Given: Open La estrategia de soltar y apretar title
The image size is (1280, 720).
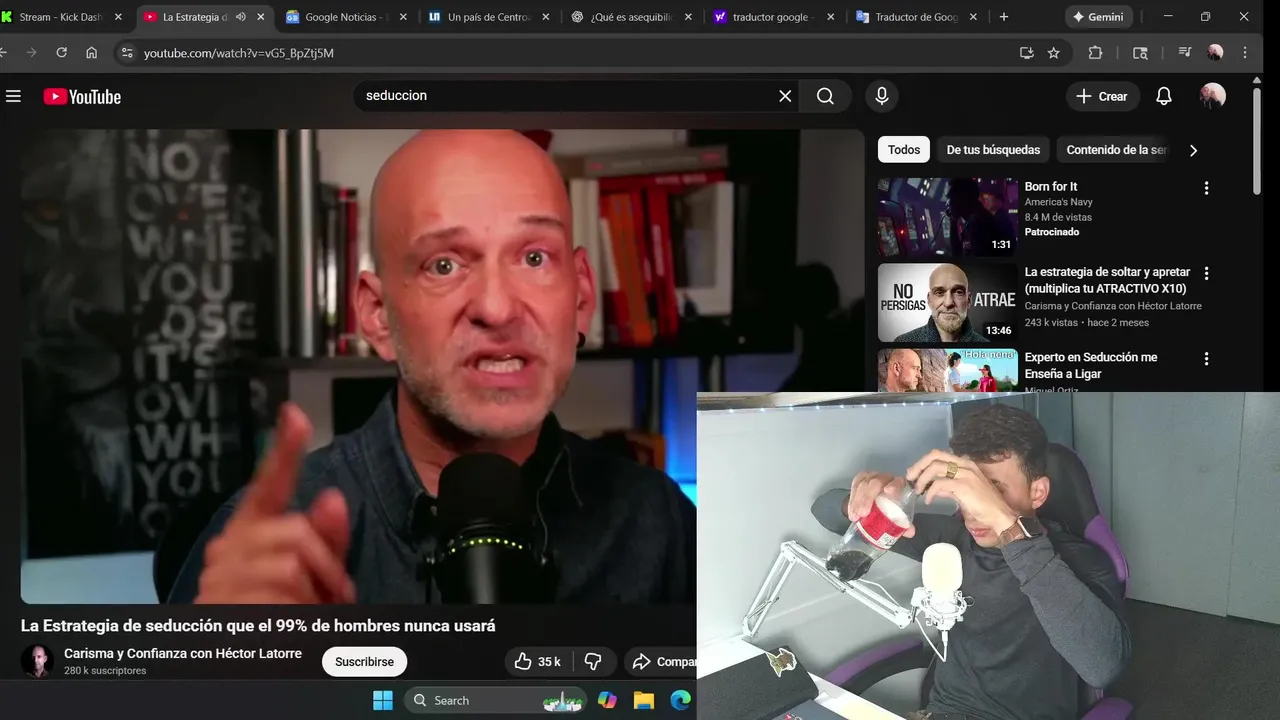Looking at the screenshot, I should click(x=1107, y=280).
